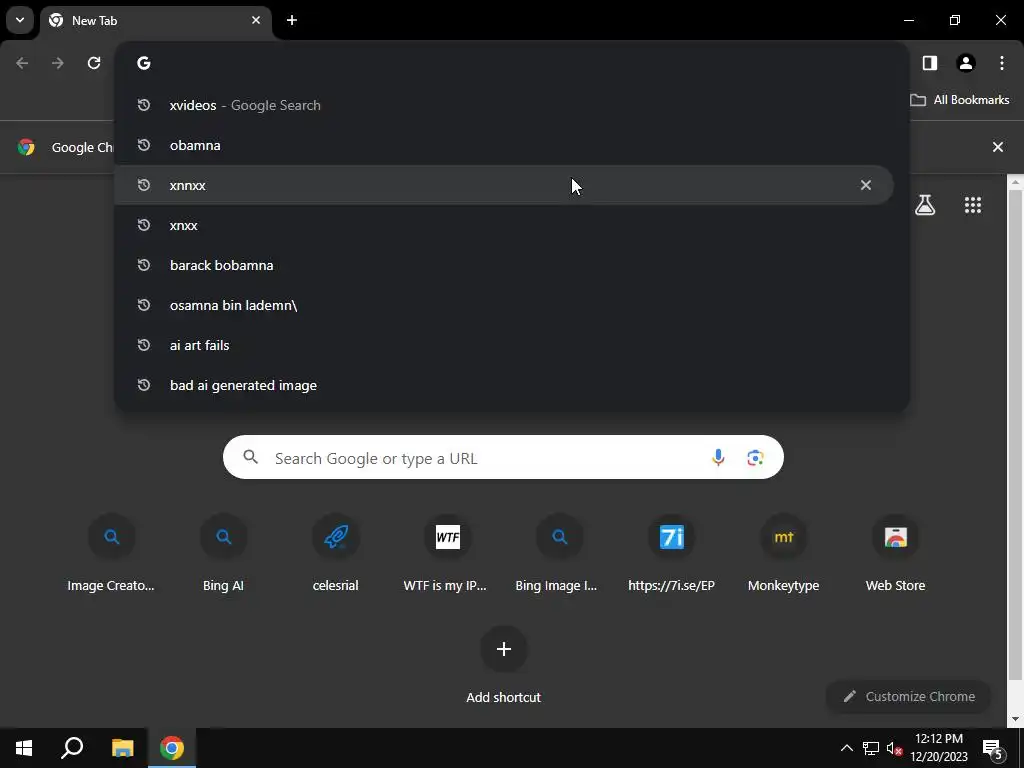Open celesrial shortcut

coord(336,554)
